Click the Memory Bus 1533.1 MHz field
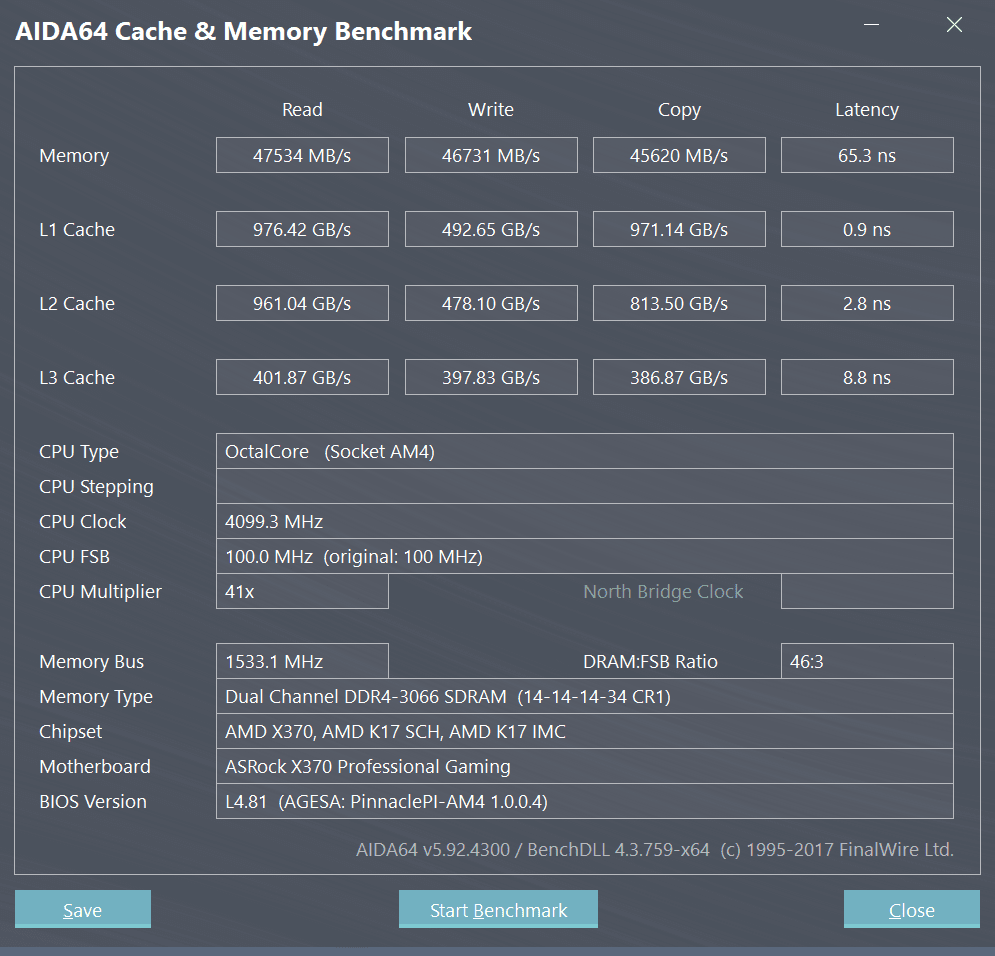The height and width of the screenshot is (956, 995). 302,661
